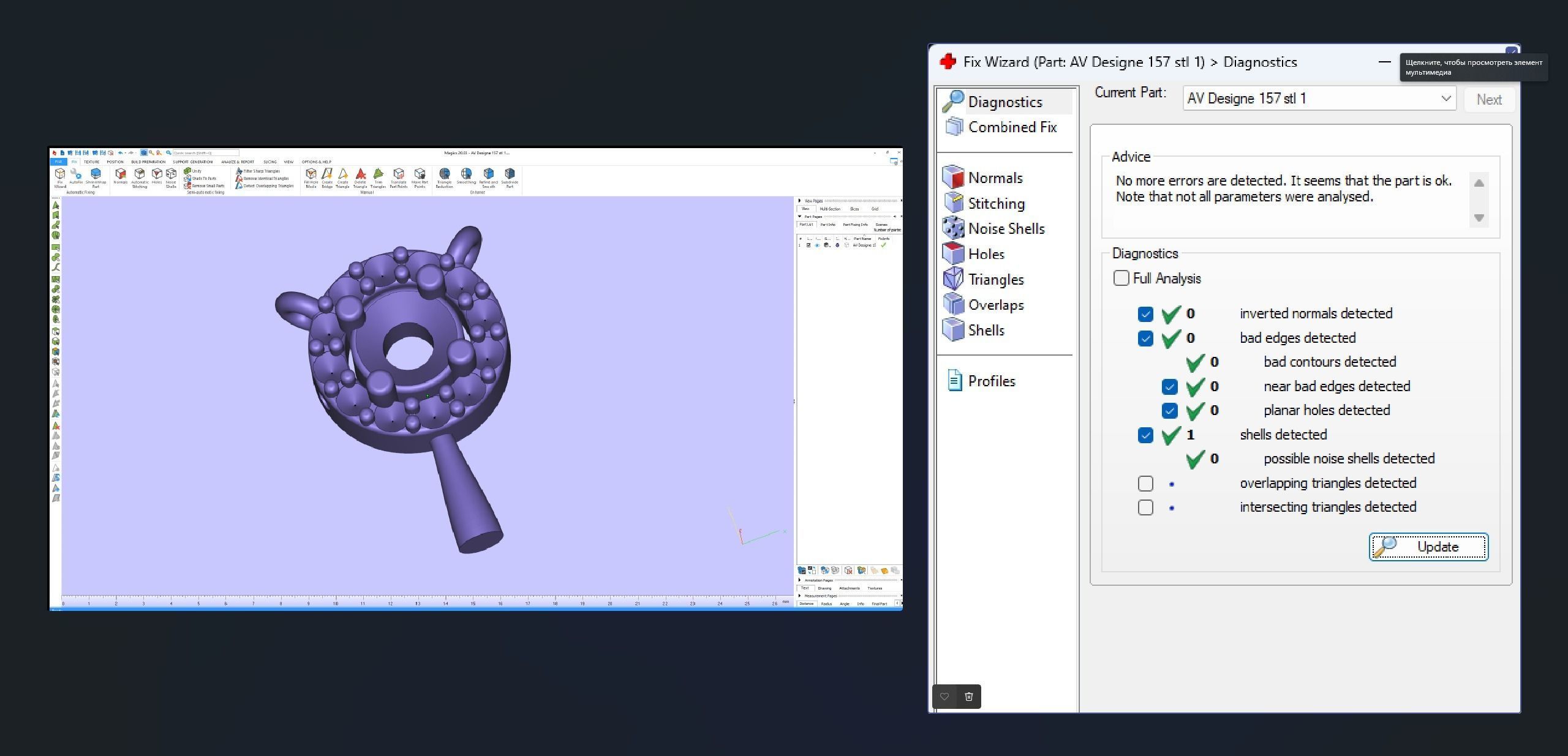
Task: Switch to the Part Fixing Info tab
Action: [855, 225]
